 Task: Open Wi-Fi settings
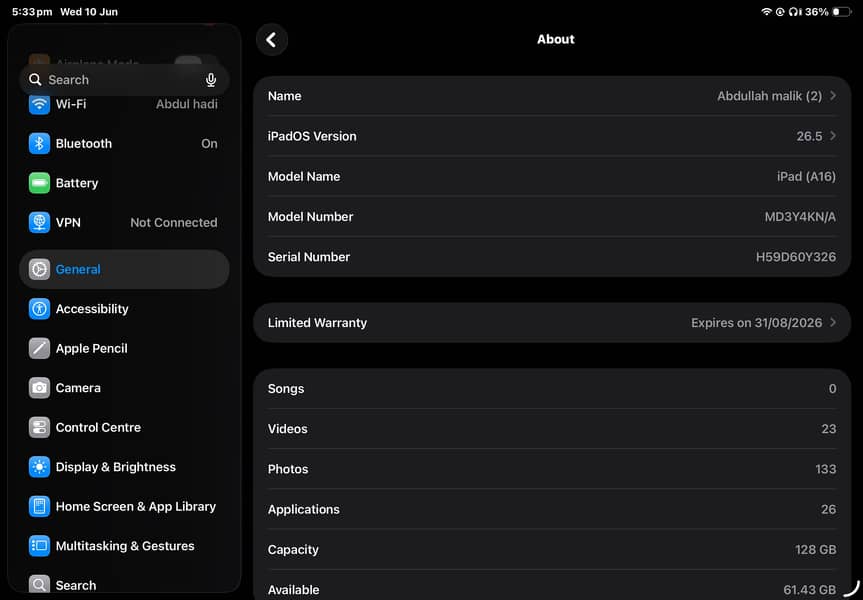coord(124,104)
